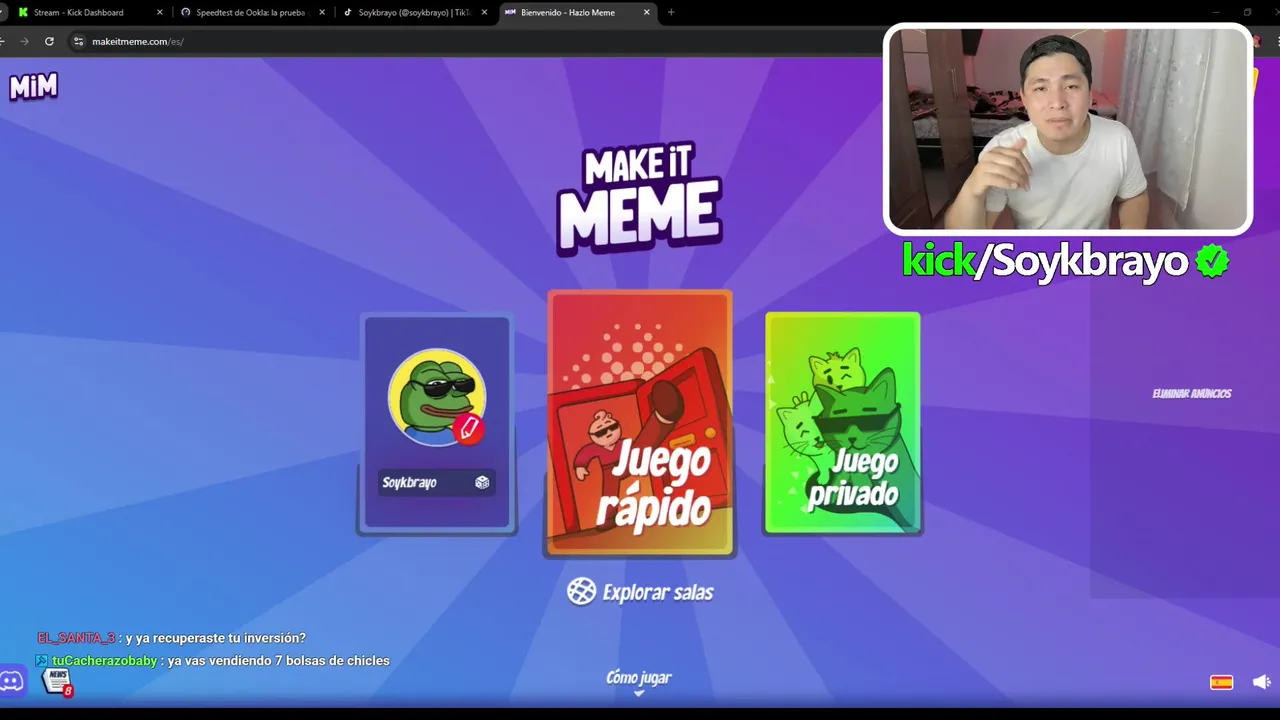Image resolution: width=1280 pixels, height=720 pixels.
Task: Edit the Pepe avatar with the pencil icon
Action: coord(468,428)
